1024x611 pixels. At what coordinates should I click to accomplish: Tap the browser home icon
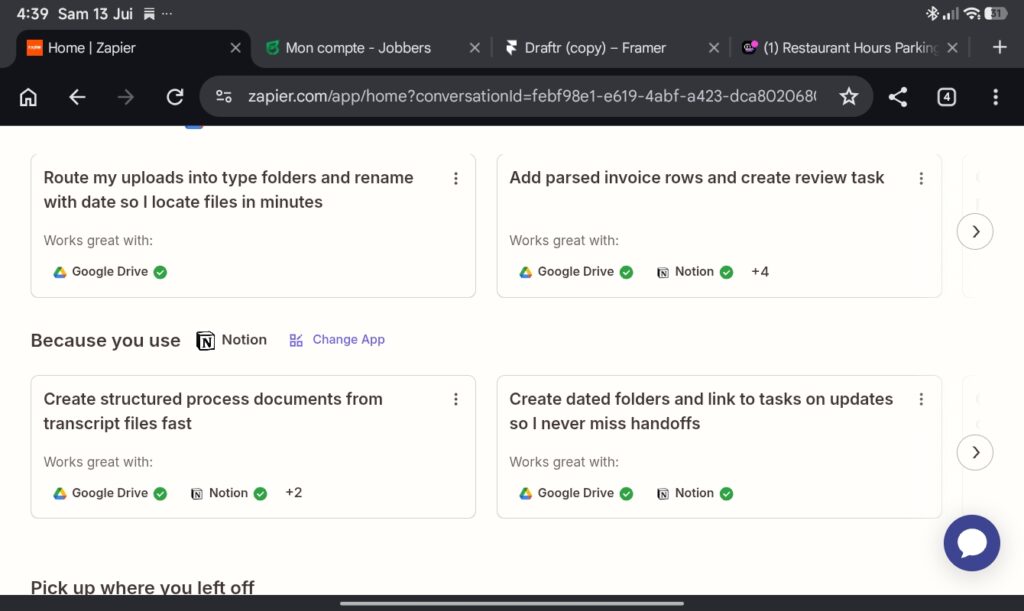[28, 97]
